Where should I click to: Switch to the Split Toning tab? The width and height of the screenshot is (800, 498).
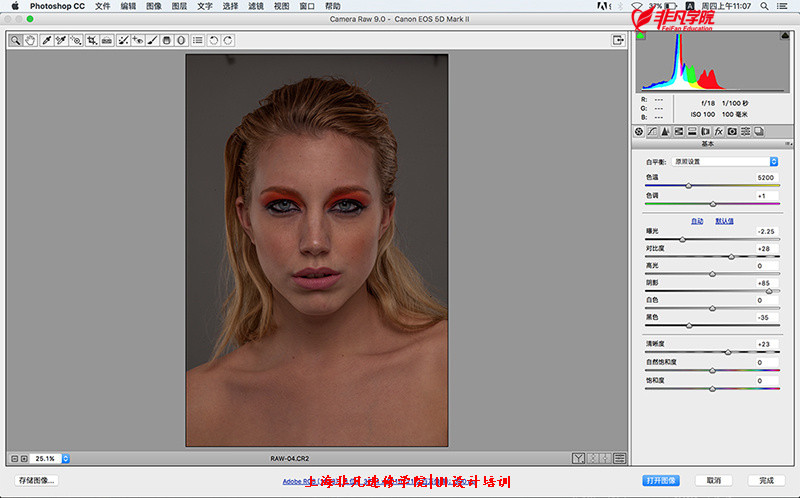(692, 132)
